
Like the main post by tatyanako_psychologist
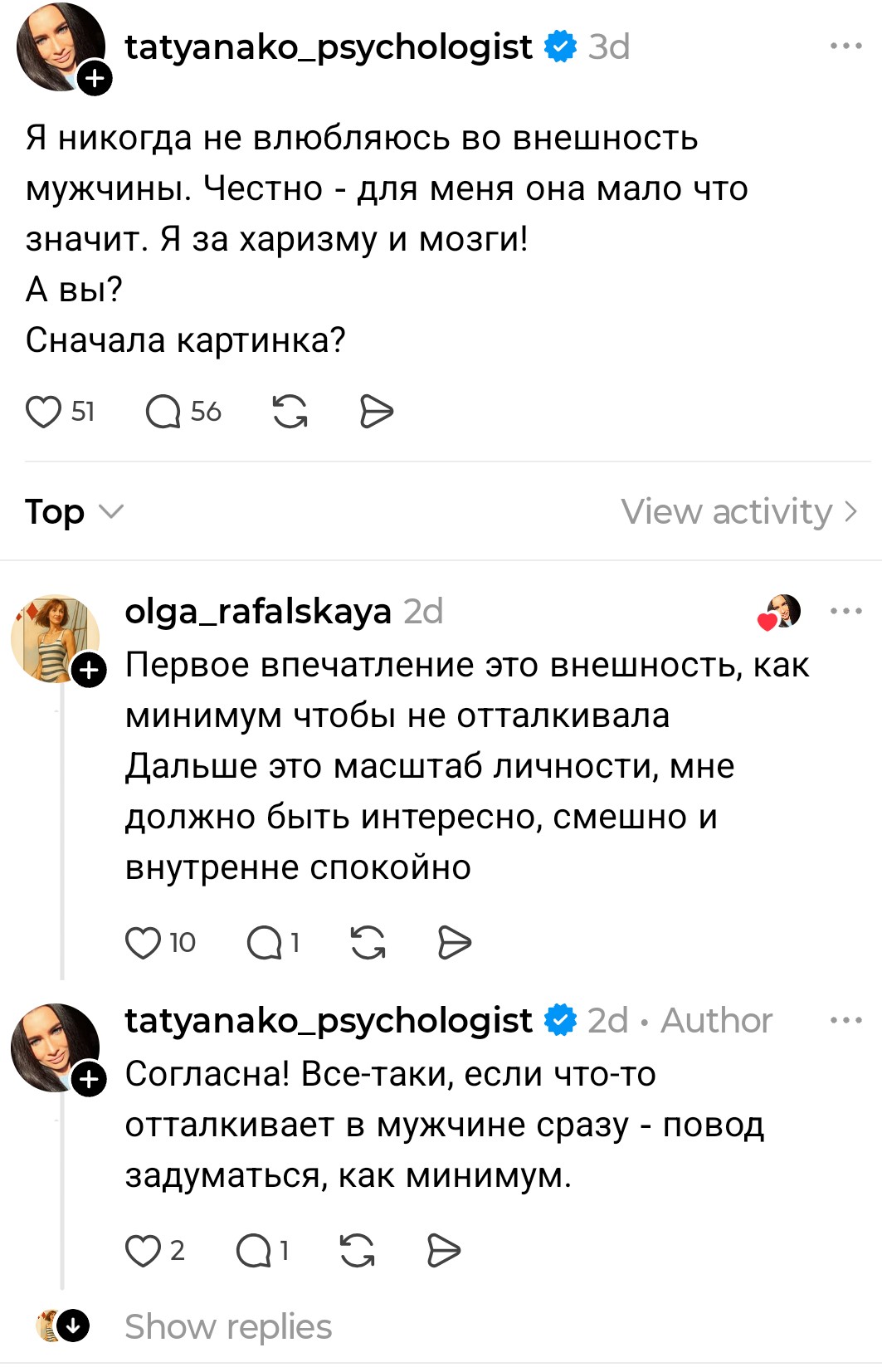(x=44, y=412)
